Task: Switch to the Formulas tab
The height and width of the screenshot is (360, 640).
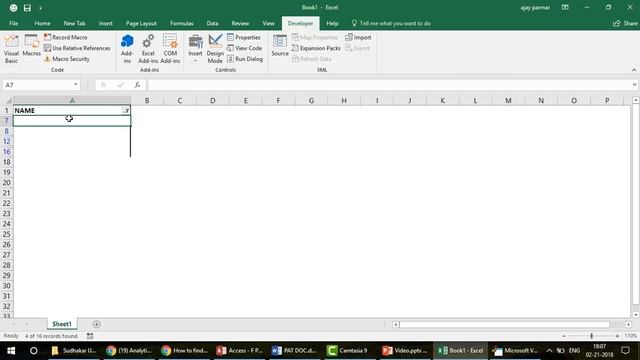Action: (182, 23)
